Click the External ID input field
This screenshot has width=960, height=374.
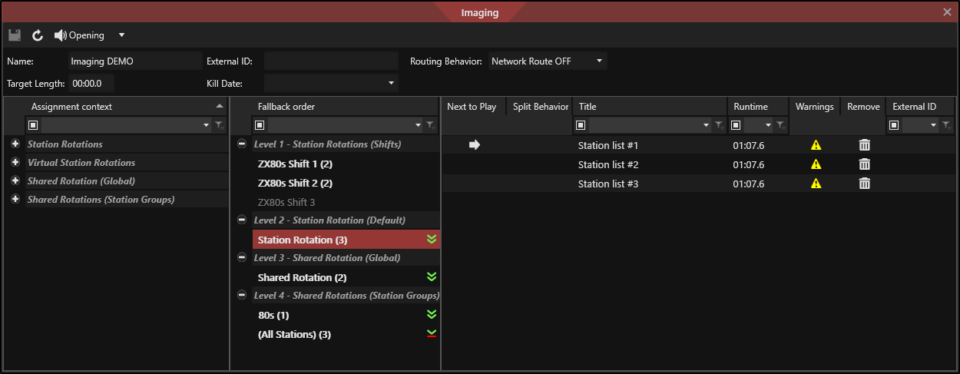(x=331, y=61)
